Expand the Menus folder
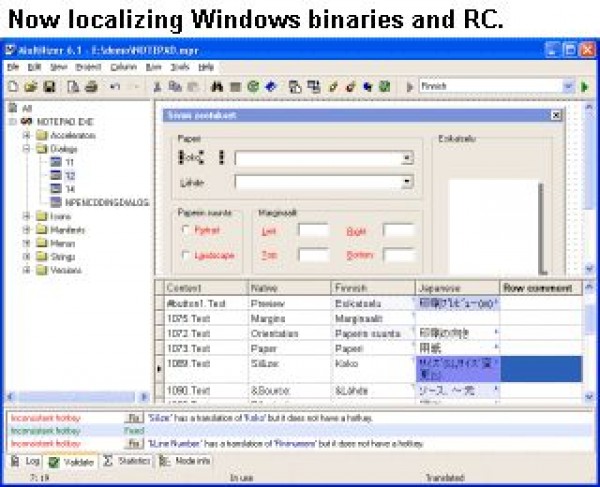Image resolution: width=600 pixels, height=487 pixels. 26,243
